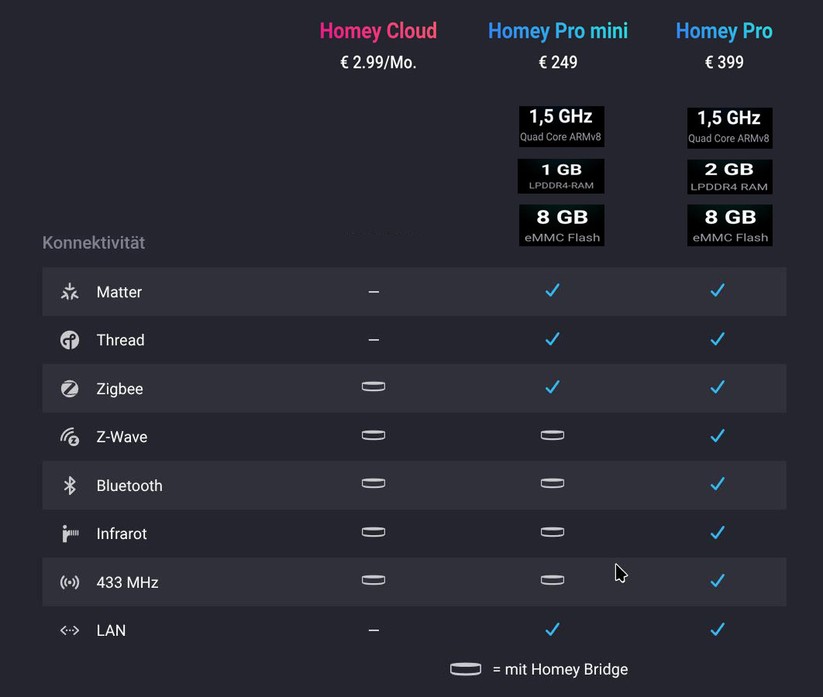Click Homey Cloud Zigbee bridge icon
The width and height of the screenshot is (823, 697).
[373, 387]
